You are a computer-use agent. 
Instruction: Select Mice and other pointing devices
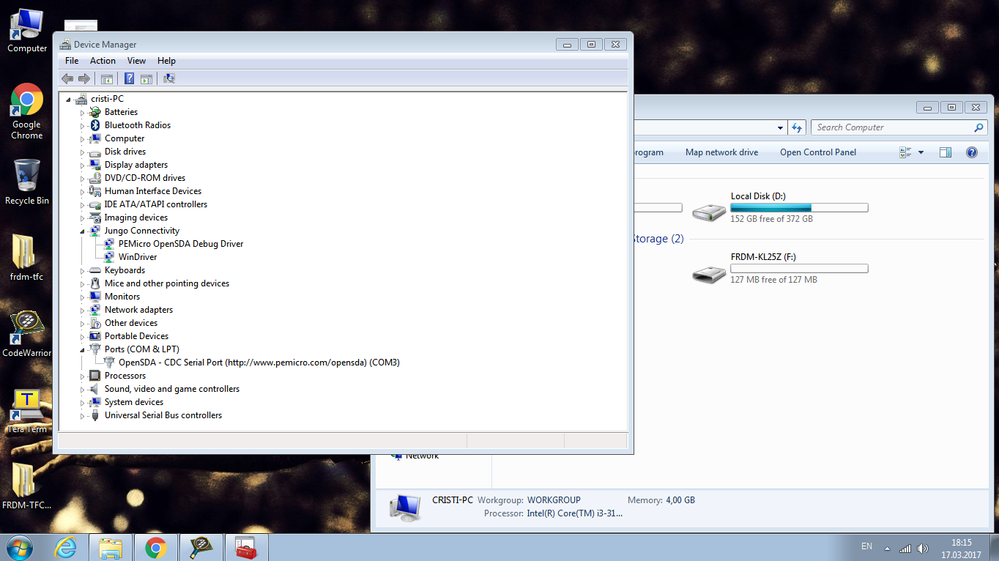pyautogui.click(x=166, y=283)
